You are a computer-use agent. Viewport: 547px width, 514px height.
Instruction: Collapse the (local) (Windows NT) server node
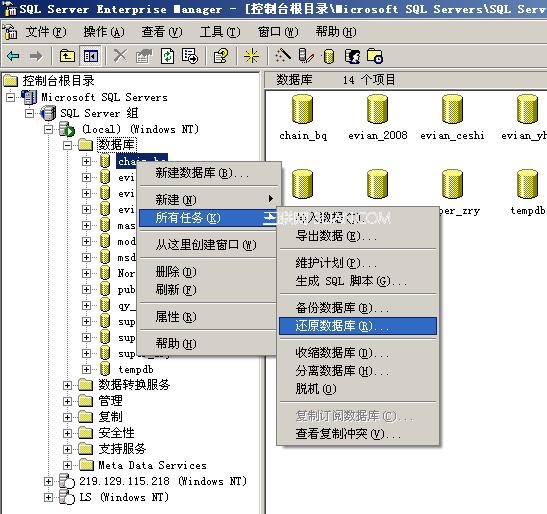[x=48, y=129]
